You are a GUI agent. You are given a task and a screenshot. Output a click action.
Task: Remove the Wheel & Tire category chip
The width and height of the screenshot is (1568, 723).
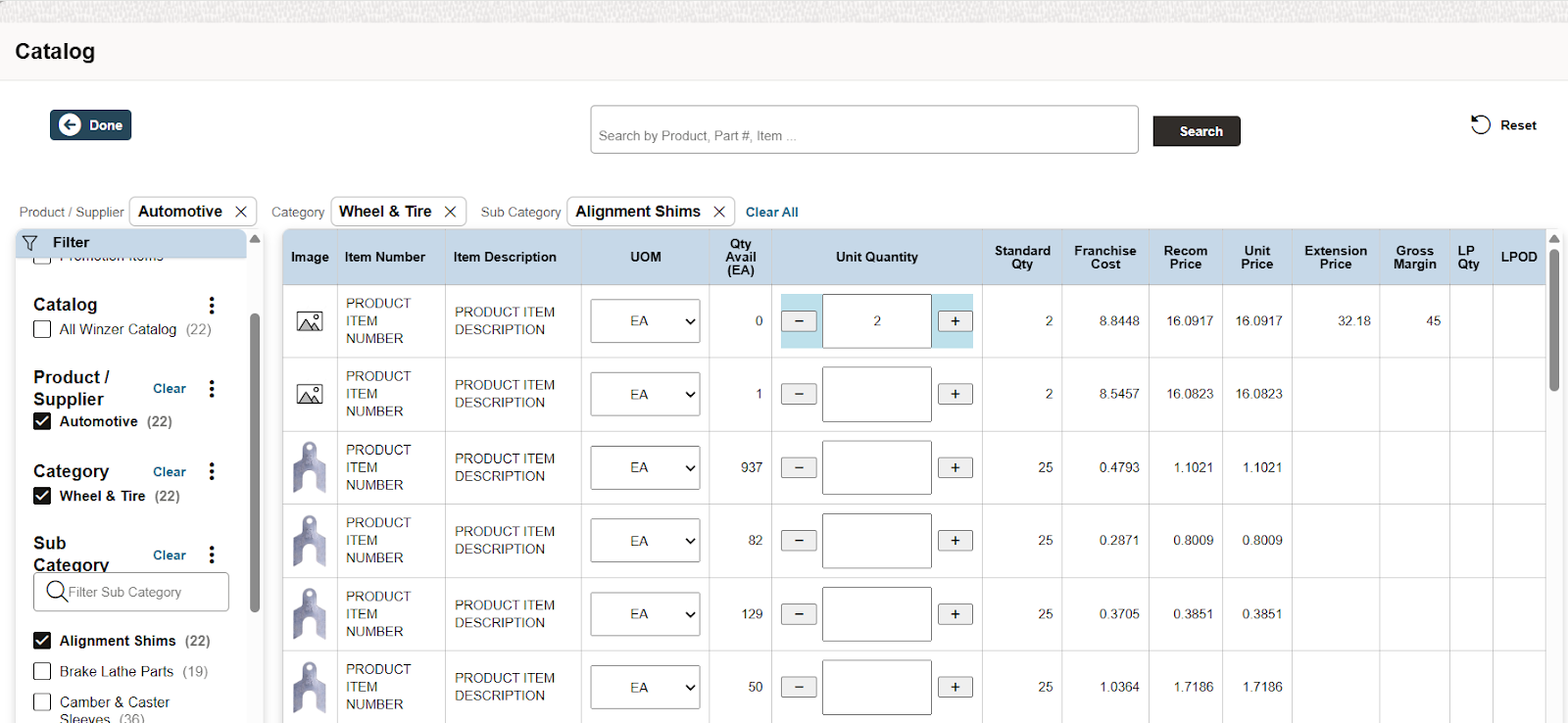[x=450, y=212]
